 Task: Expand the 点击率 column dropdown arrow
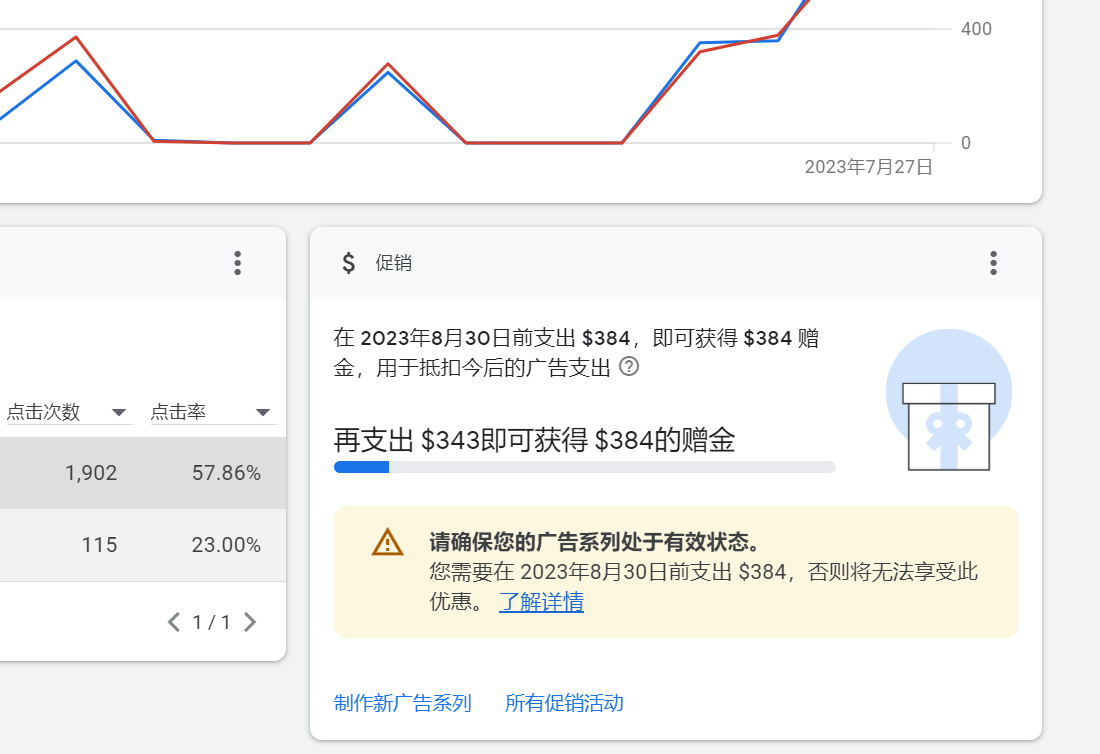(263, 412)
